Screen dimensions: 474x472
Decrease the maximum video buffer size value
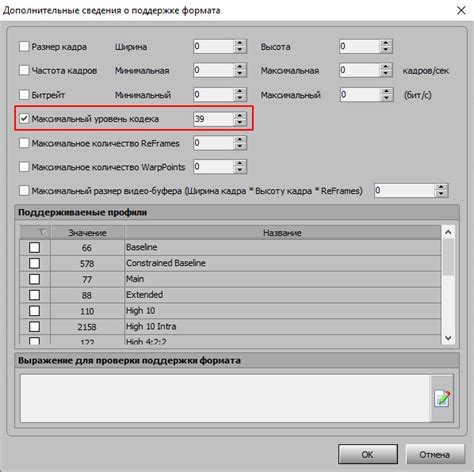coord(441,194)
